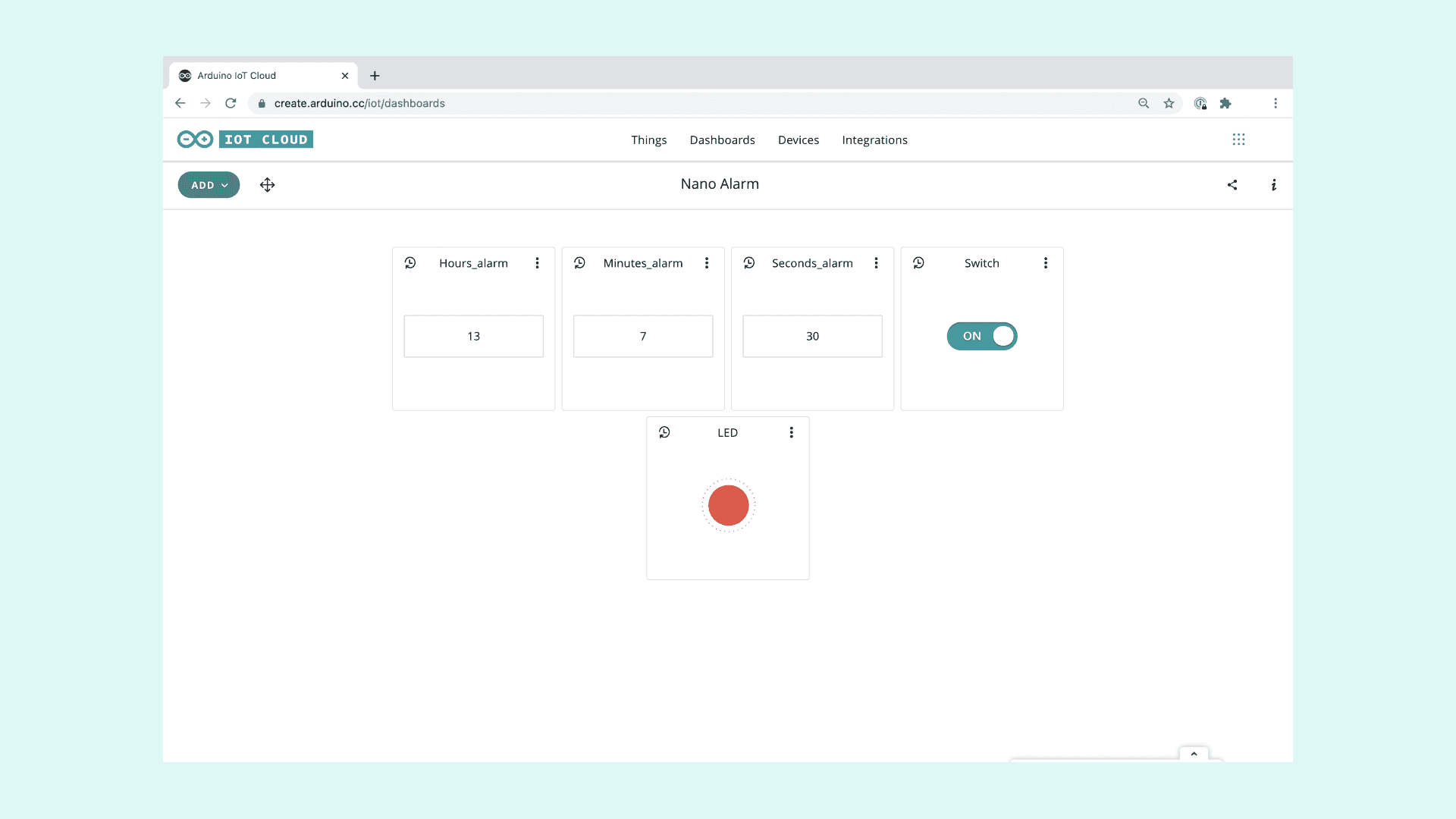Click the red LED indicator
The image size is (1456, 819).
(x=728, y=505)
